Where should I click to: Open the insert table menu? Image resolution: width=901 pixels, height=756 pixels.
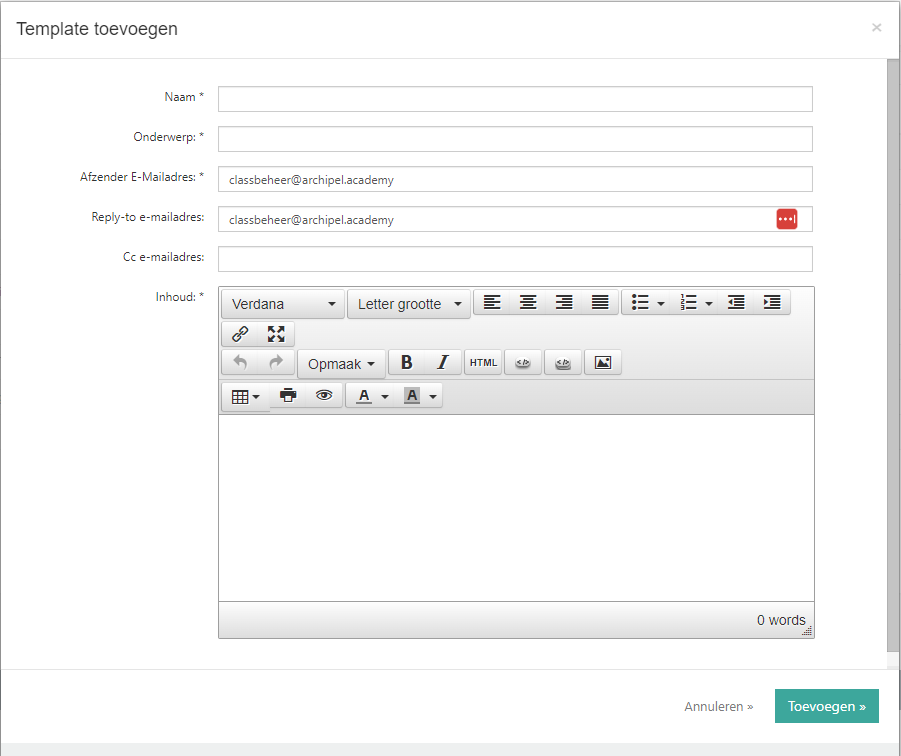(245, 397)
